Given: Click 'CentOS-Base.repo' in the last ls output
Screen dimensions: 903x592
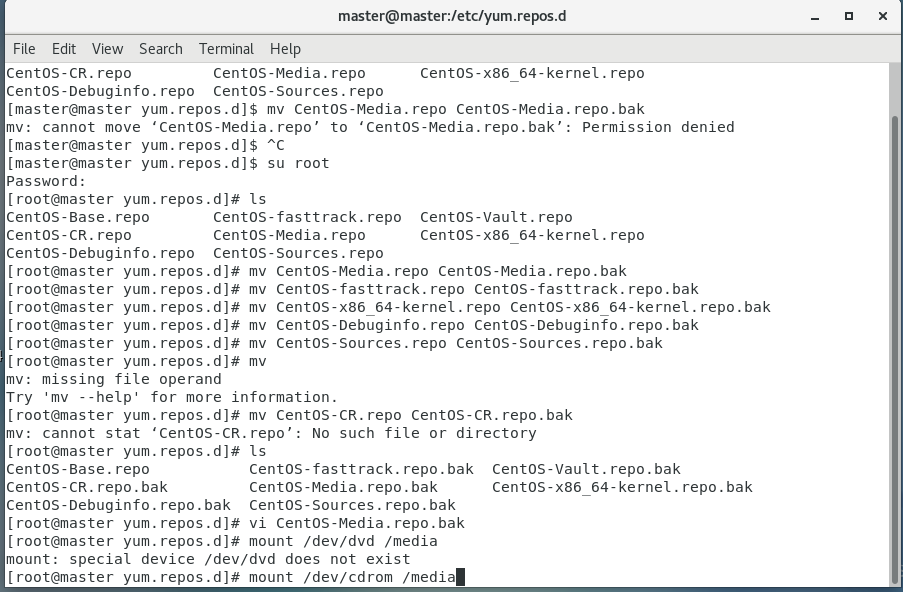Looking at the screenshot, I should pyautogui.click(x=78, y=469).
